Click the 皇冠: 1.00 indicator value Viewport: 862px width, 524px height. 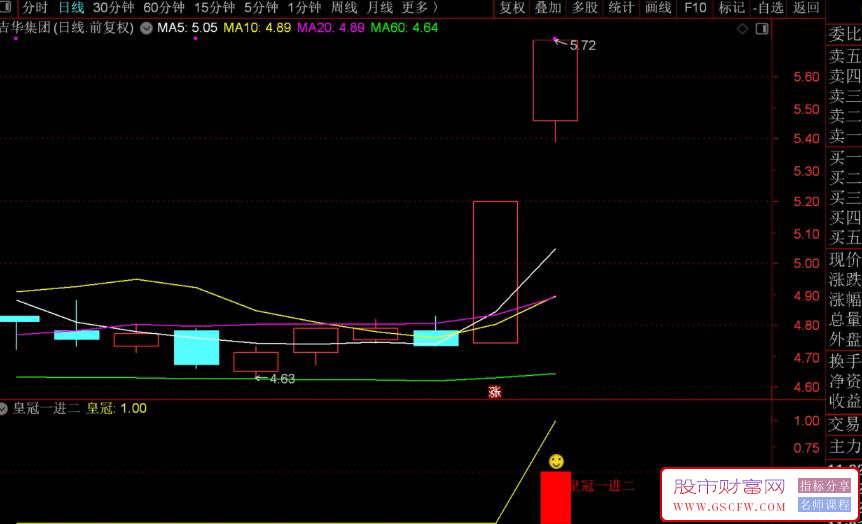click(x=117, y=409)
